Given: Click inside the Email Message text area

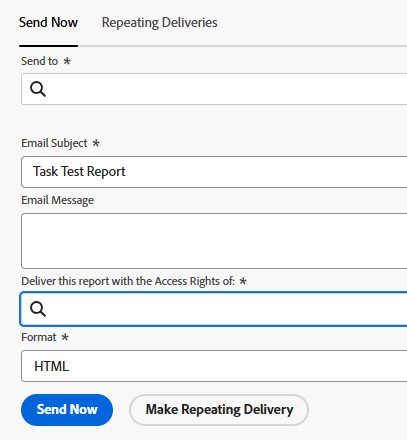Looking at the screenshot, I should coord(214,241).
